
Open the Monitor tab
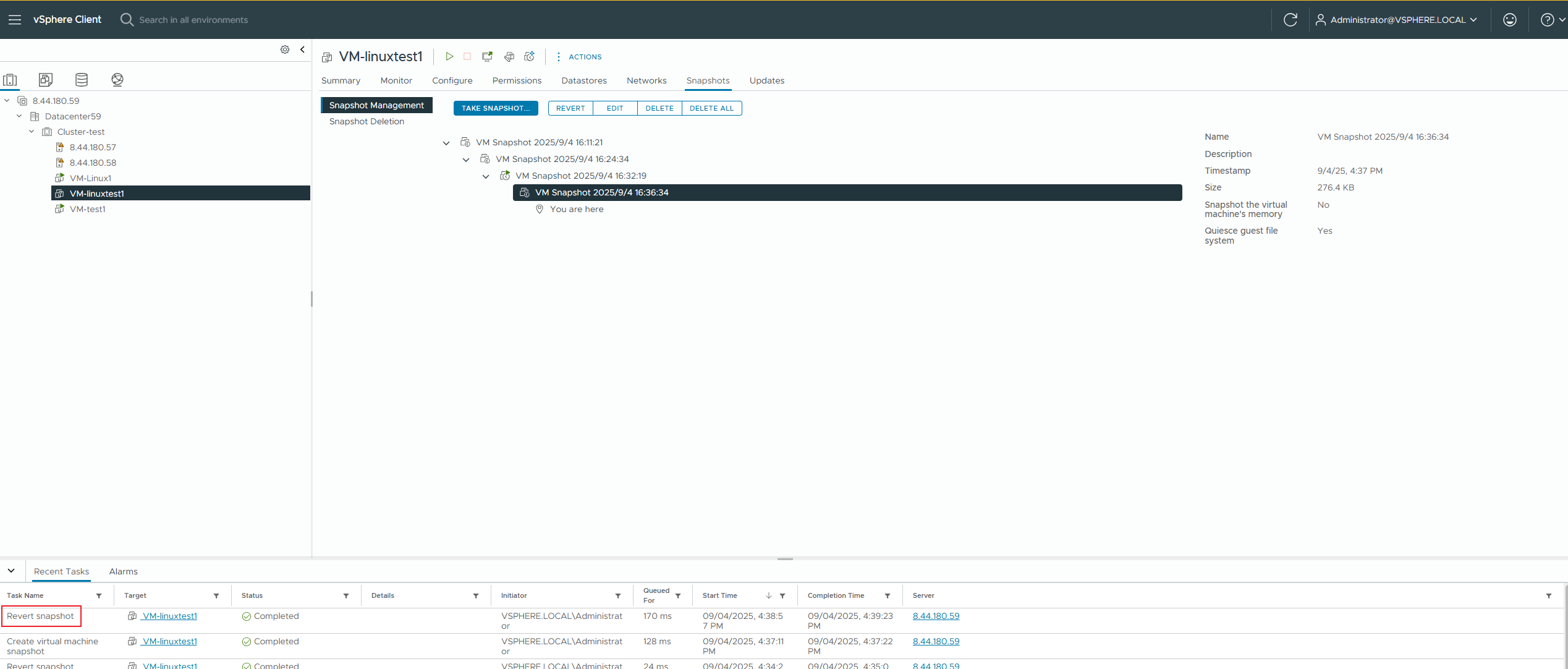point(396,80)
